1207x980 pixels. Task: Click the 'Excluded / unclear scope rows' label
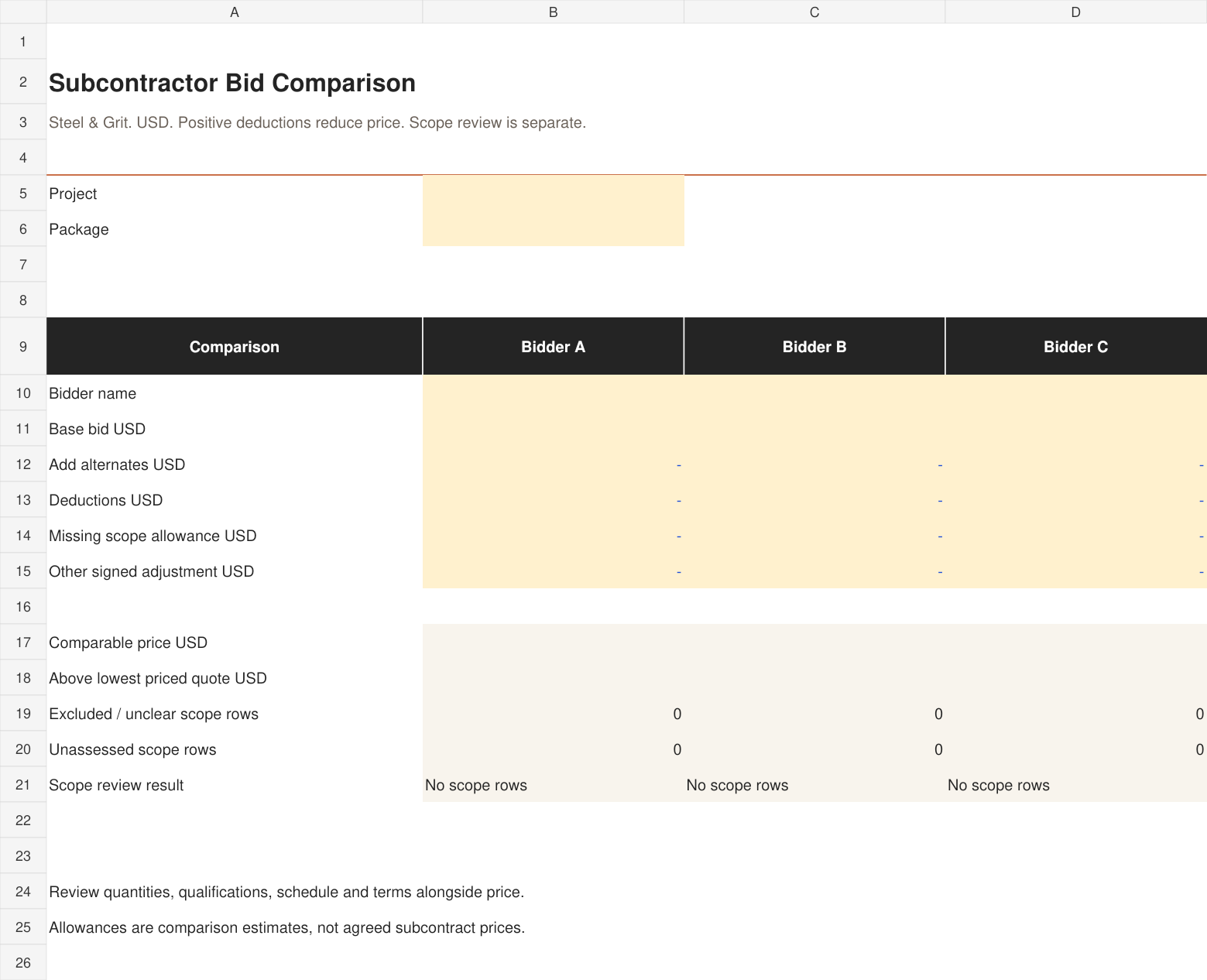tap(154, 714)
